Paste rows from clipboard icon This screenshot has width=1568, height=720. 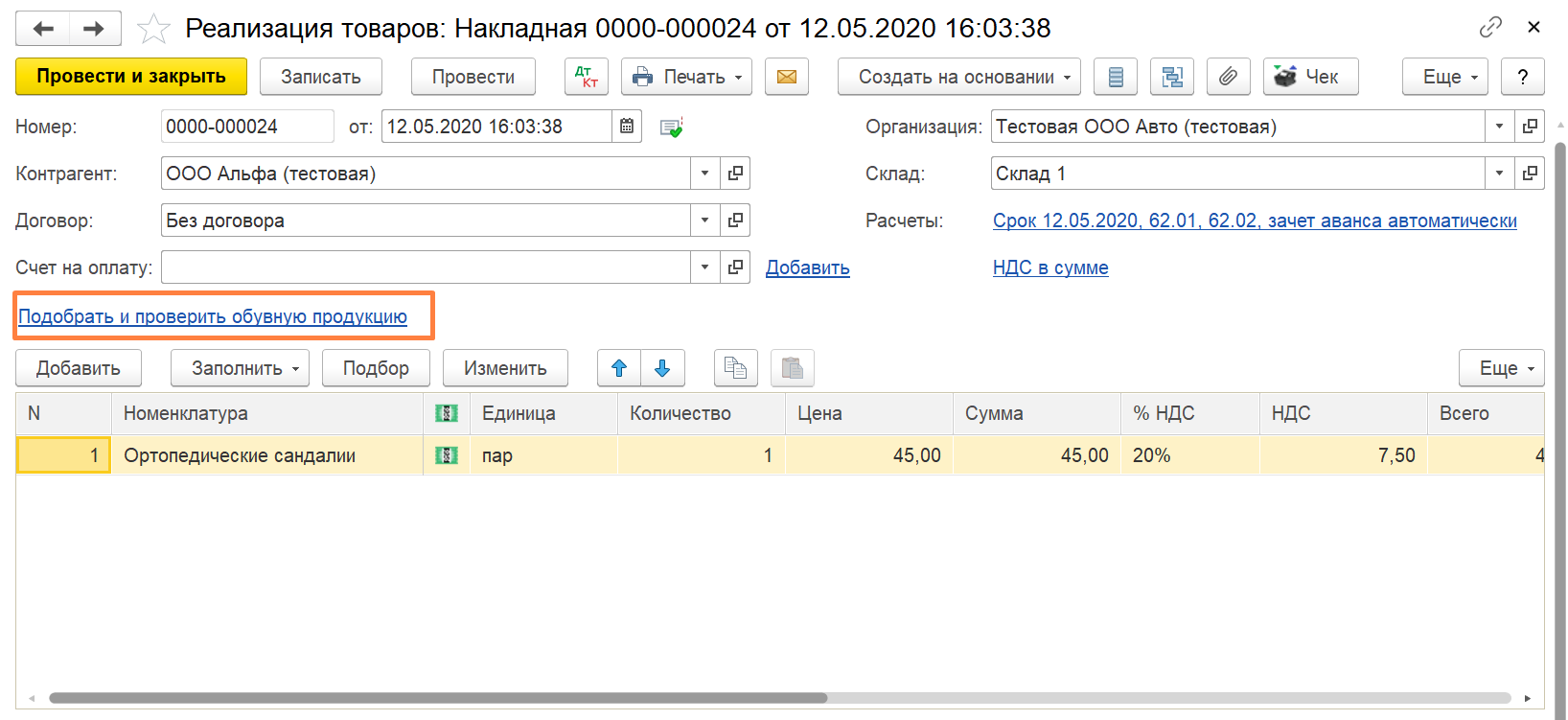[x=792, y=368]
